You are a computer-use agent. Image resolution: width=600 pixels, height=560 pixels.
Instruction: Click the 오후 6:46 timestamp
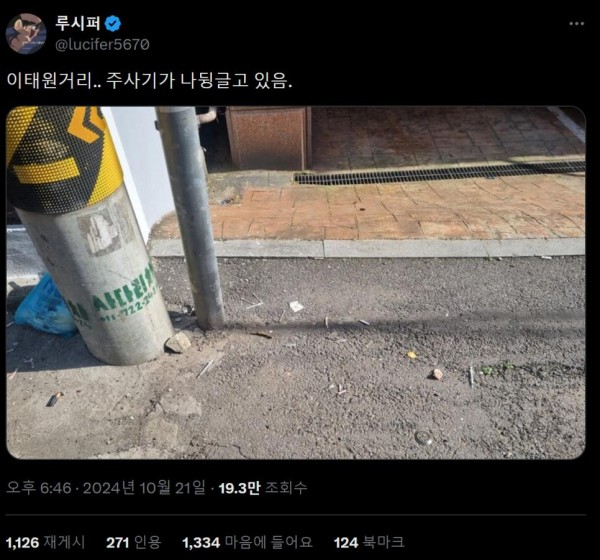[x=39, y=488]
